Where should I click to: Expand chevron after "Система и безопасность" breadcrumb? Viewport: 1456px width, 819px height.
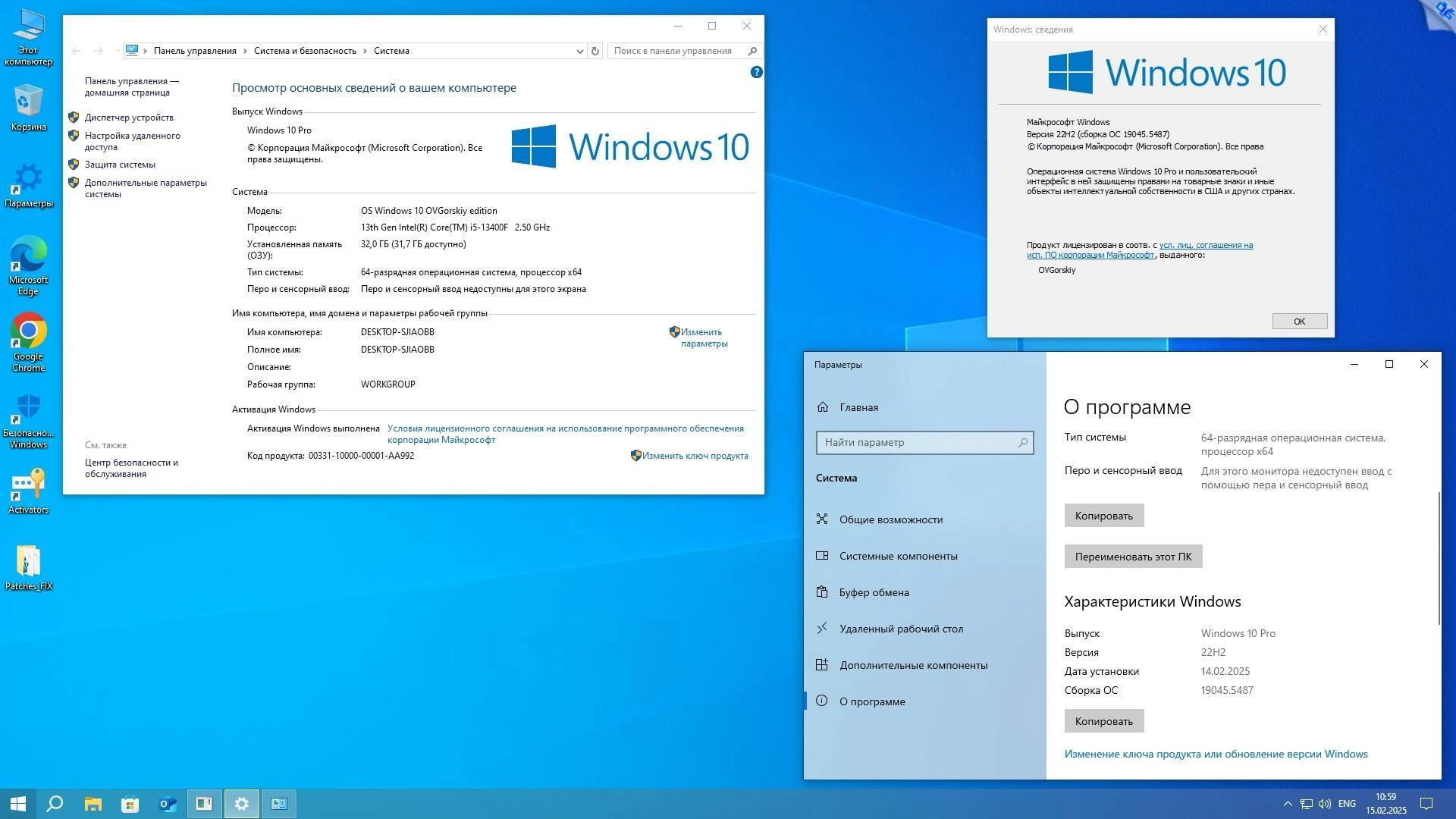pos(366,51)
